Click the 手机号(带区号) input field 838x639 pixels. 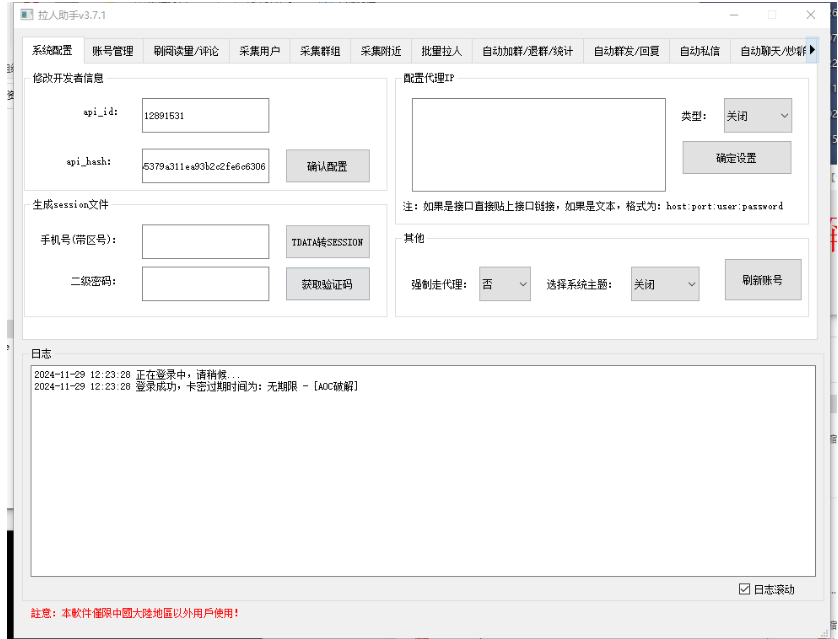[205, 241]
